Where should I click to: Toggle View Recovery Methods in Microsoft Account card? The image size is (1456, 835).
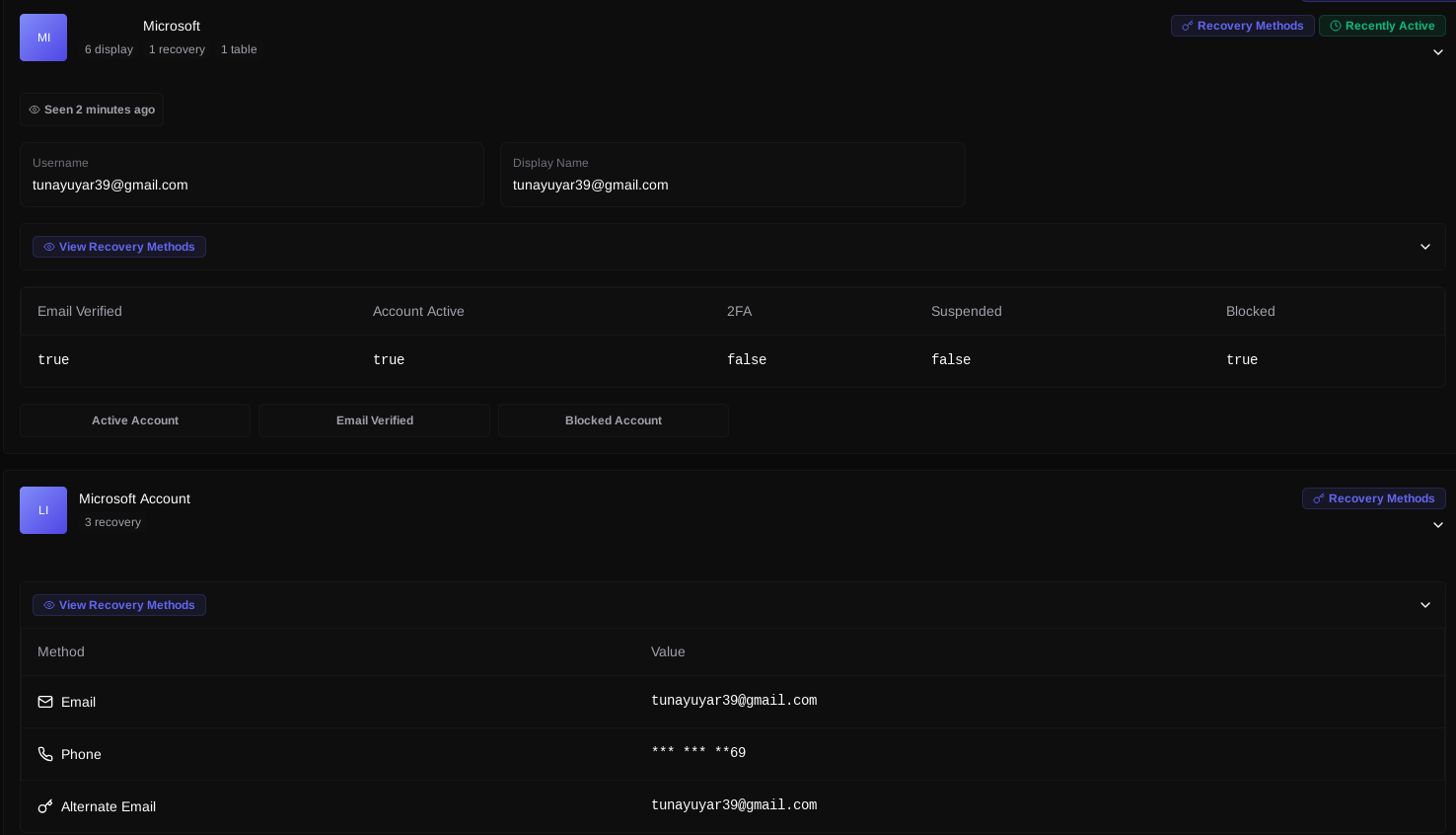click(x=119, y=605)
